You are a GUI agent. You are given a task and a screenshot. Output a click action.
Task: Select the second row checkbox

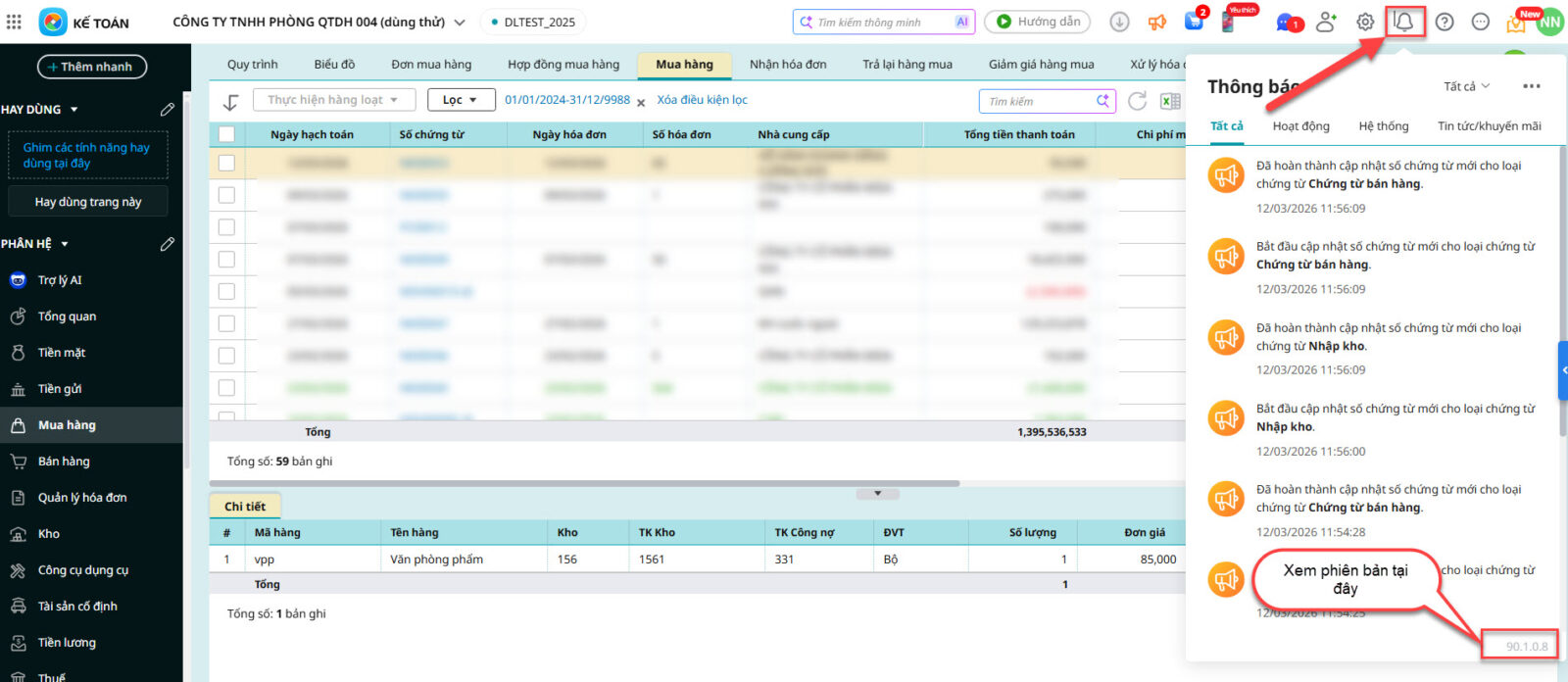[226, 195]
